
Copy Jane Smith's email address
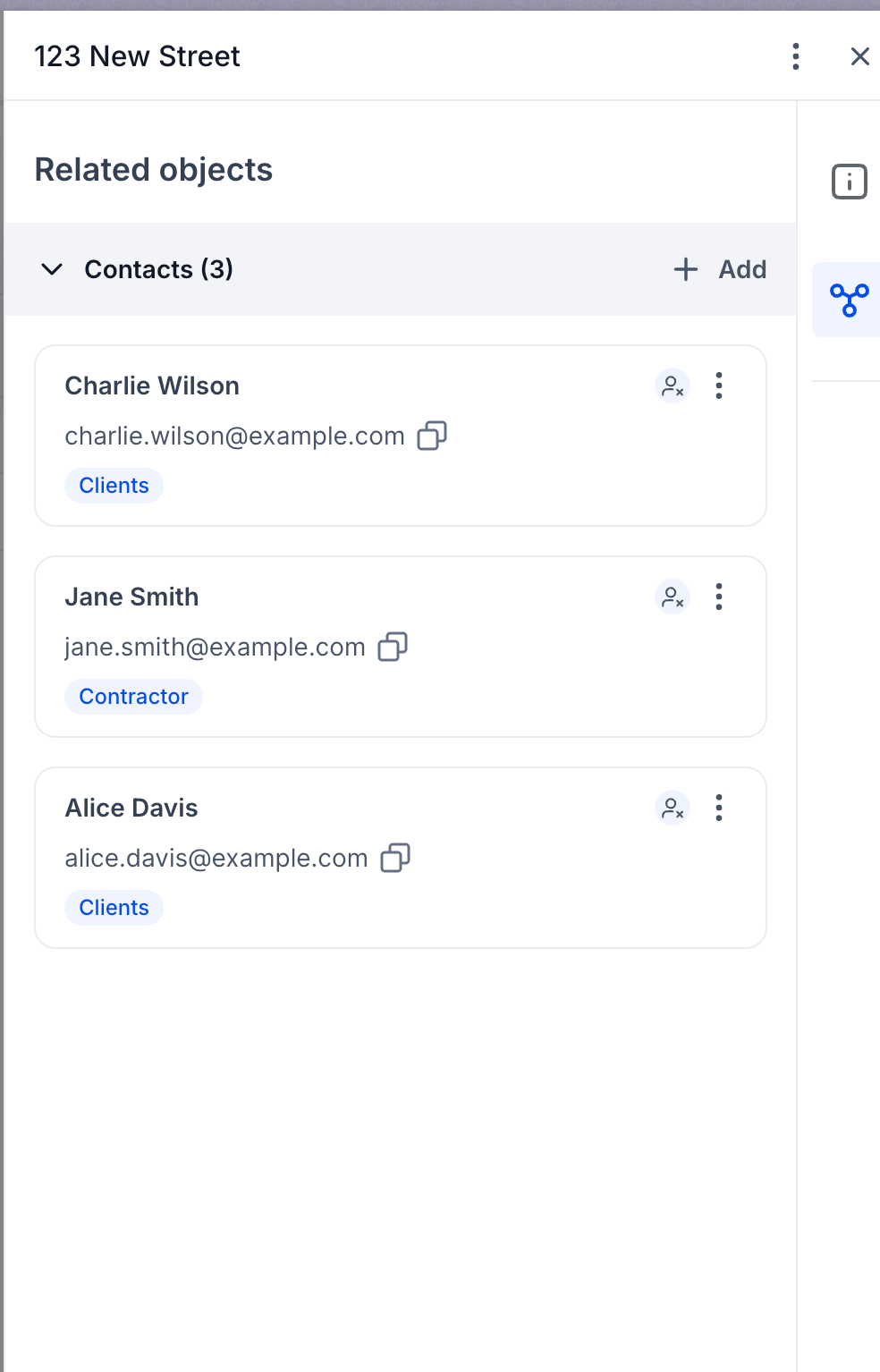click(x=393, y=647)
